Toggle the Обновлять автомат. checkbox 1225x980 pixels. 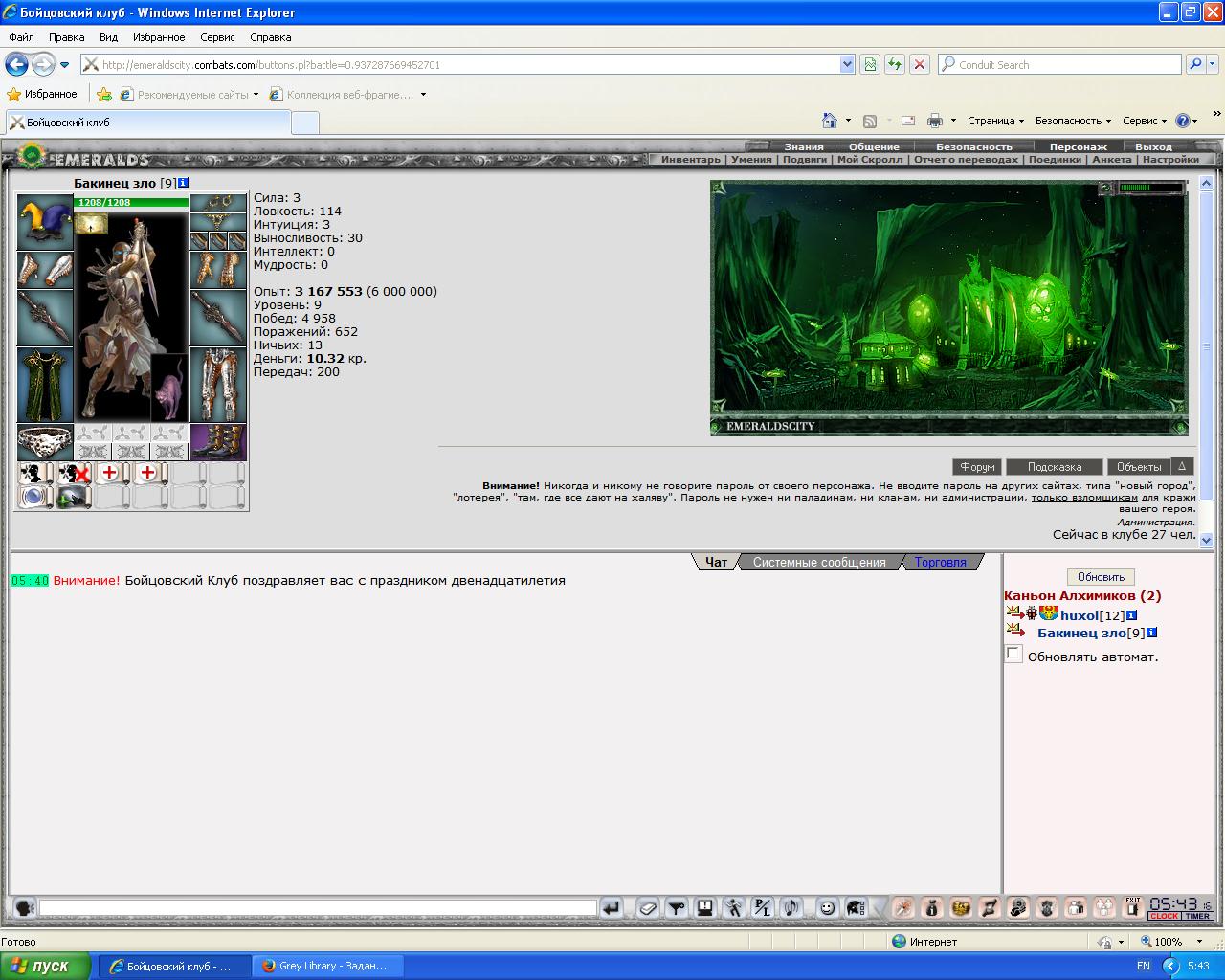tap(1013, 655)
